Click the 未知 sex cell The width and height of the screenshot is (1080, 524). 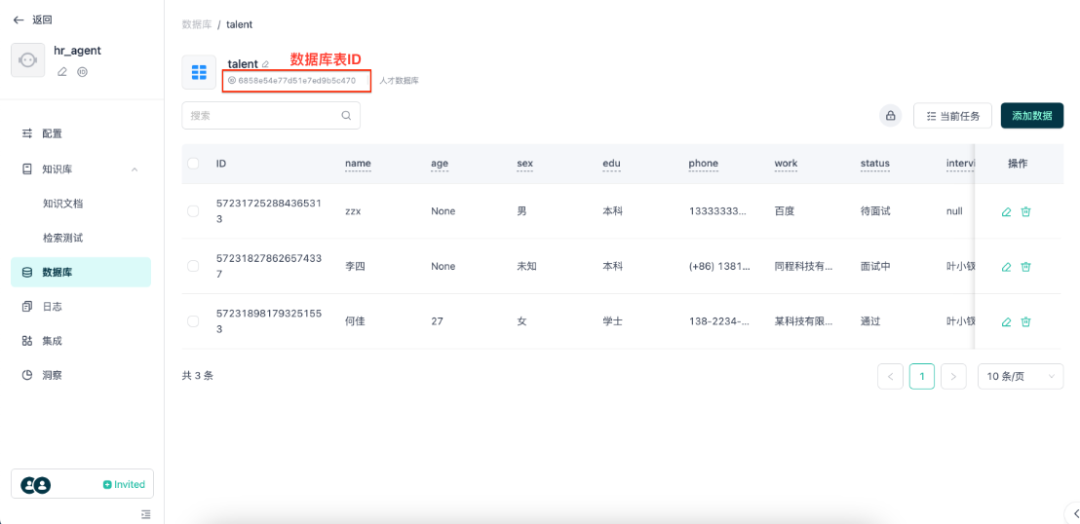tap(526, 266)
